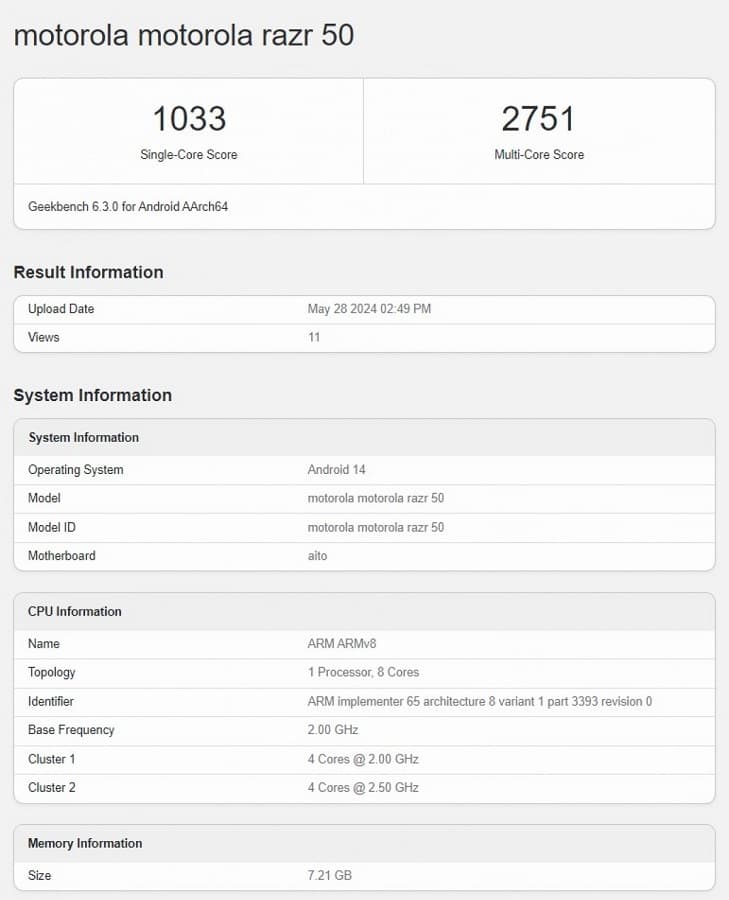Click the upload date value May 28 2024
The height and width of the screenshot is (900, 729).
(x=369, y=309)
